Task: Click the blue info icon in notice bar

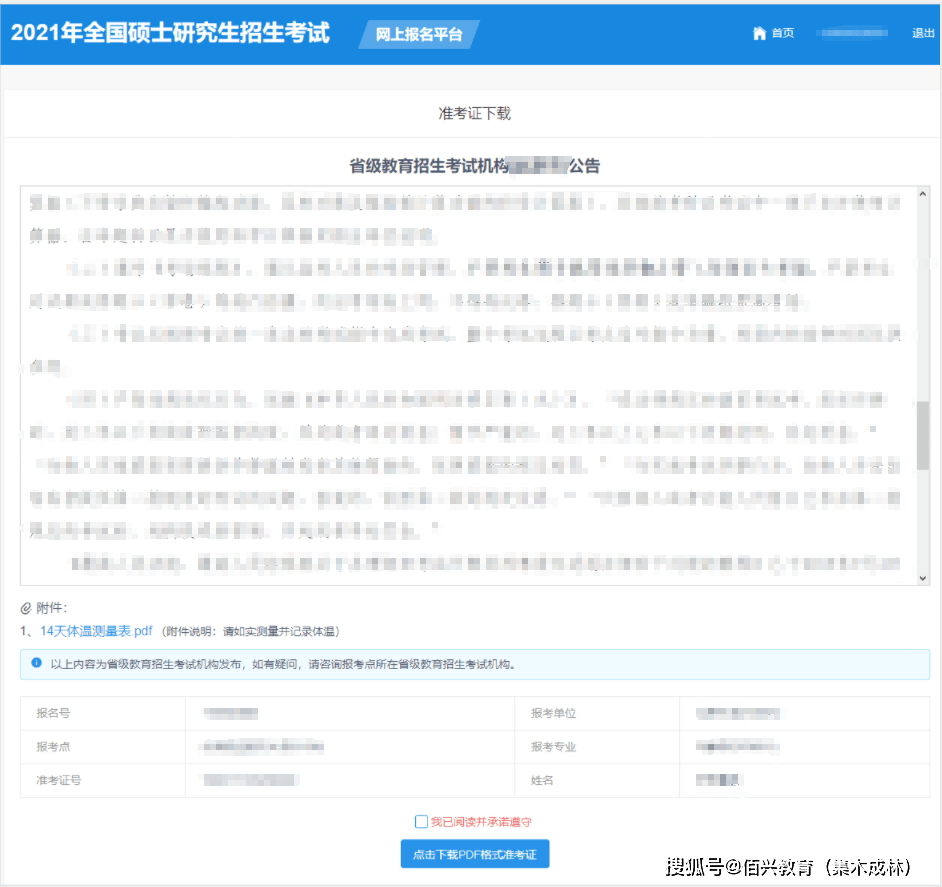Action: click(36, 663)
